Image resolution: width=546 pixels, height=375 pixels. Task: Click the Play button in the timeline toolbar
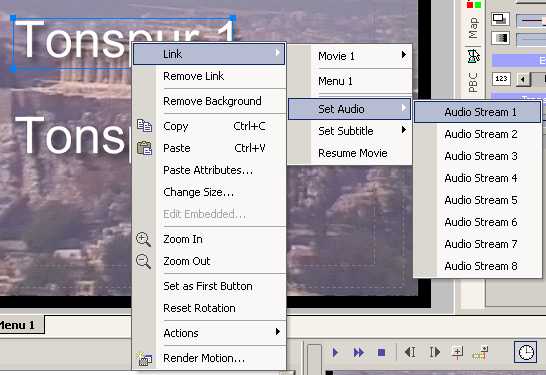click(x=335, y=353)
